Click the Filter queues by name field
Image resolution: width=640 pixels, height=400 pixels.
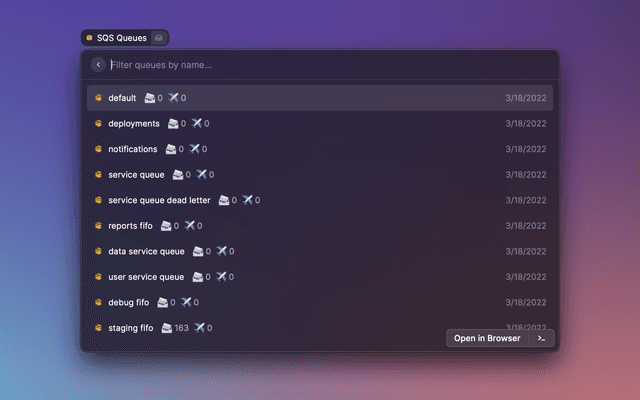click(300, 65)
